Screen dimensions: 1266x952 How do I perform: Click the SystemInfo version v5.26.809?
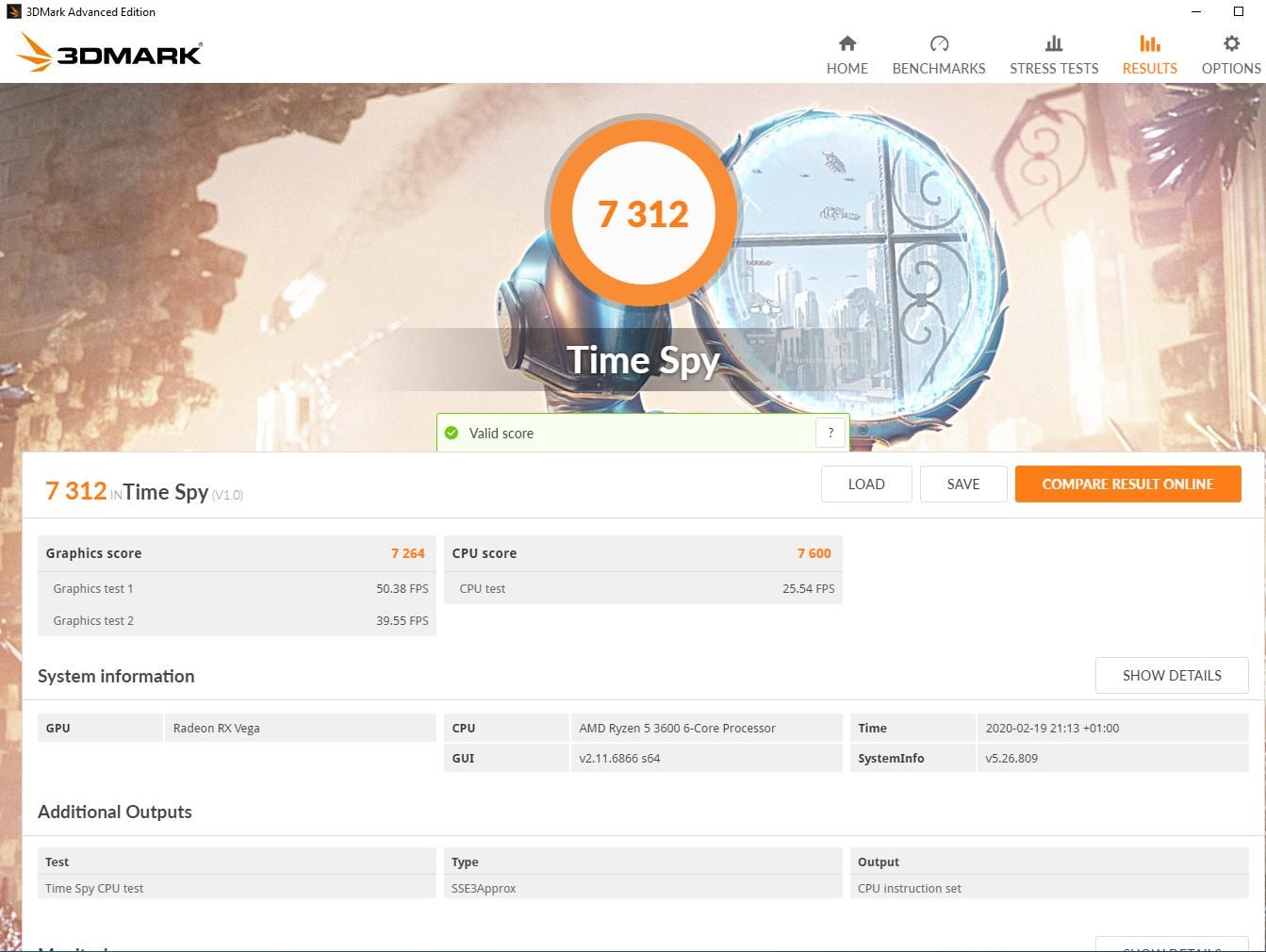pos(1112,758)
